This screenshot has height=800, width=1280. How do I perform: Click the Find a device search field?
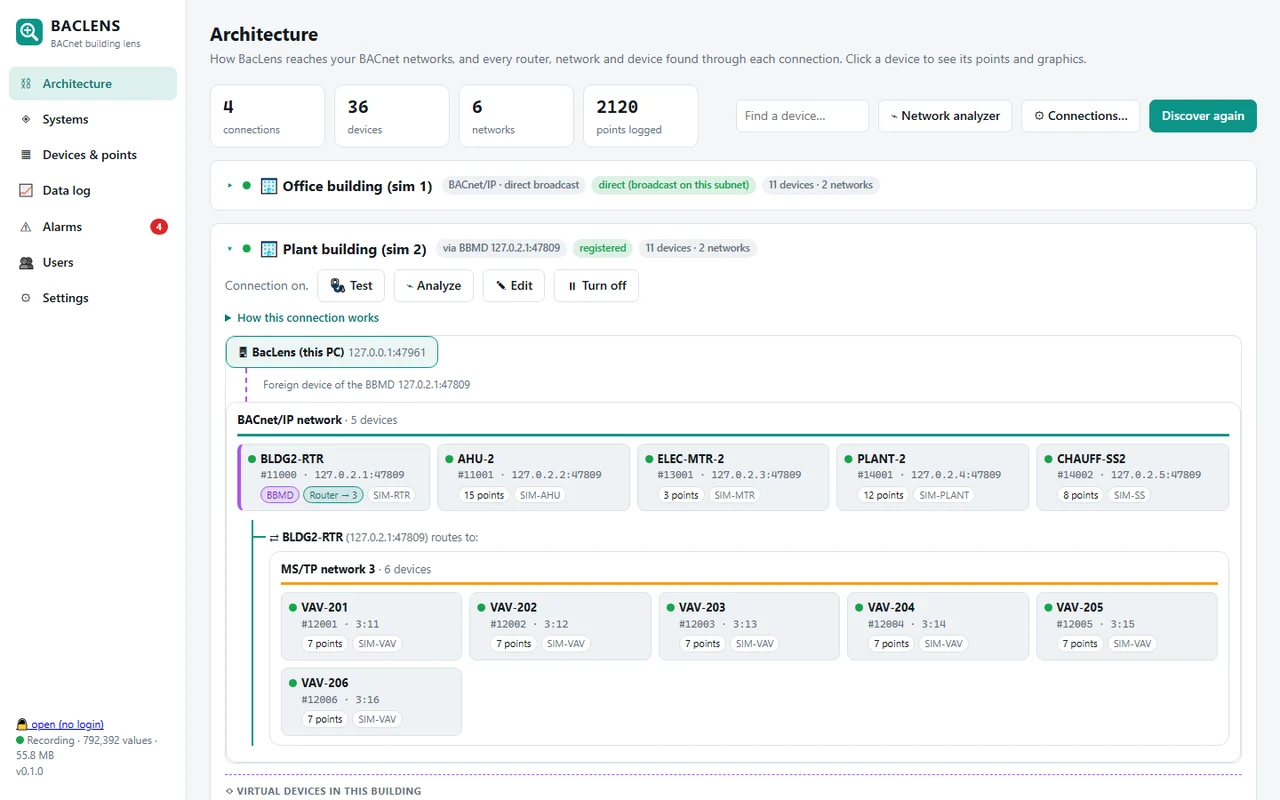[802, 116]
